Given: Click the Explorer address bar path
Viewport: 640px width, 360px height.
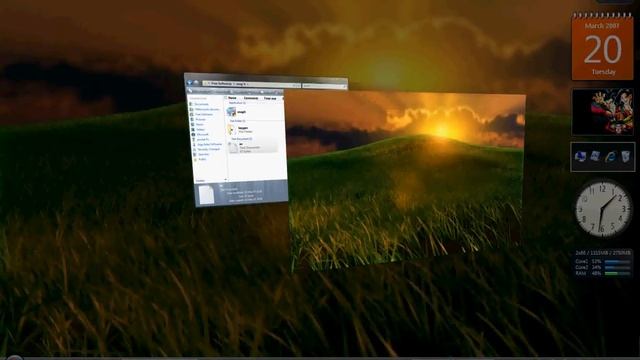Looking at the screenshot, I should coord(252,84).
